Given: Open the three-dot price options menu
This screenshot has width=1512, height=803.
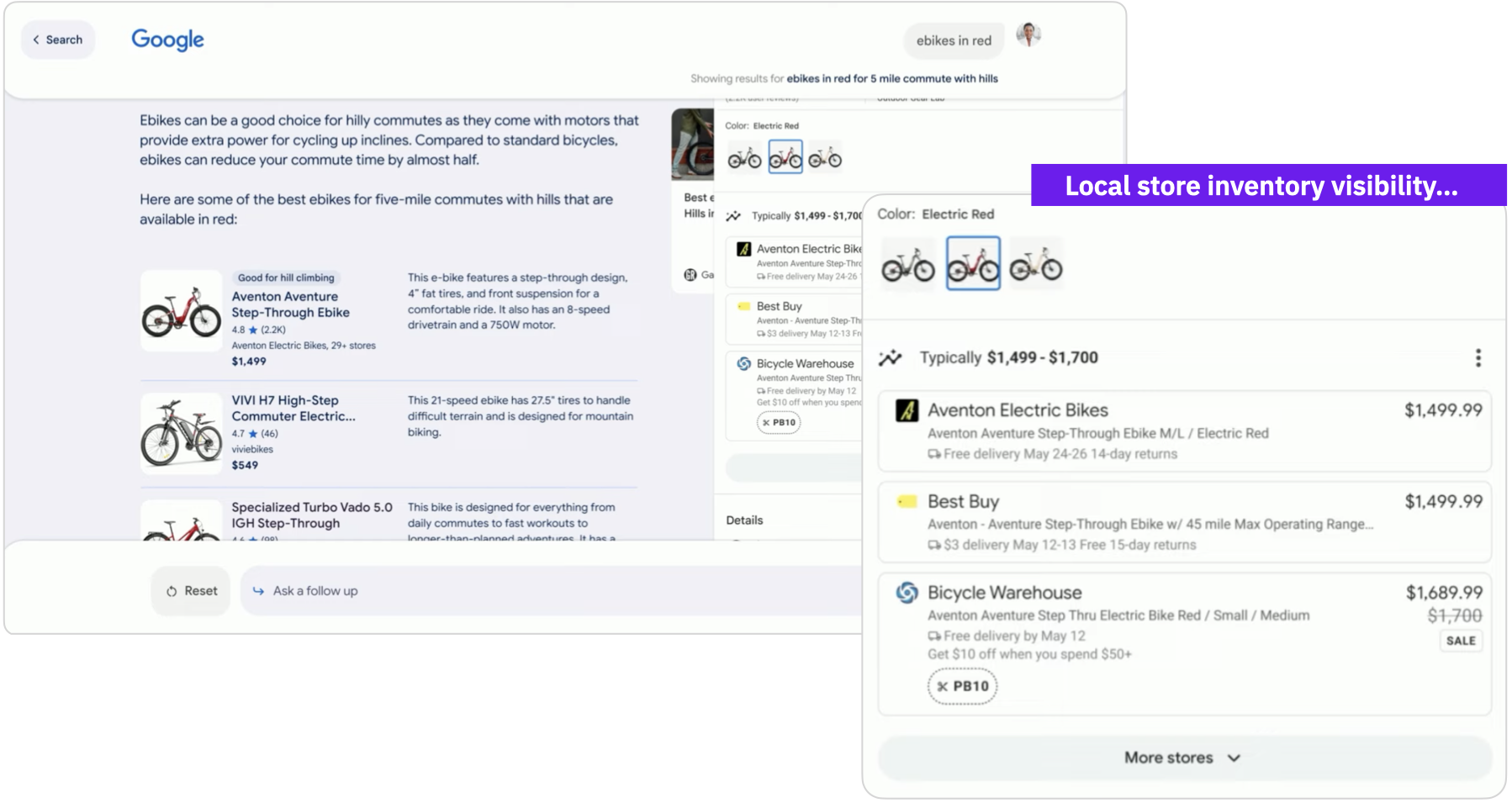Looking at the screenshot, I should click(x=1478, y=358).
